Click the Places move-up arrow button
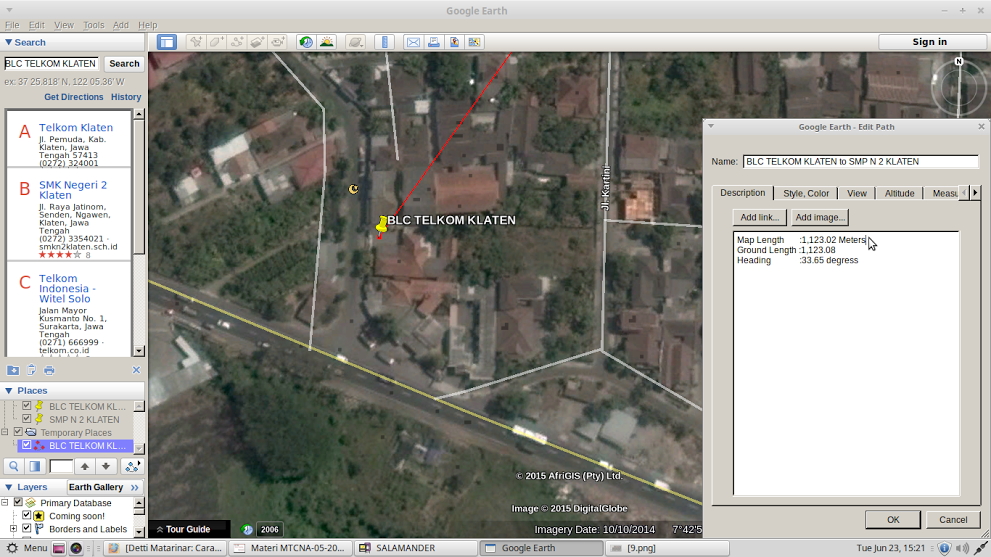The width and height of the screenshot is (991, 557). (85, 466)
